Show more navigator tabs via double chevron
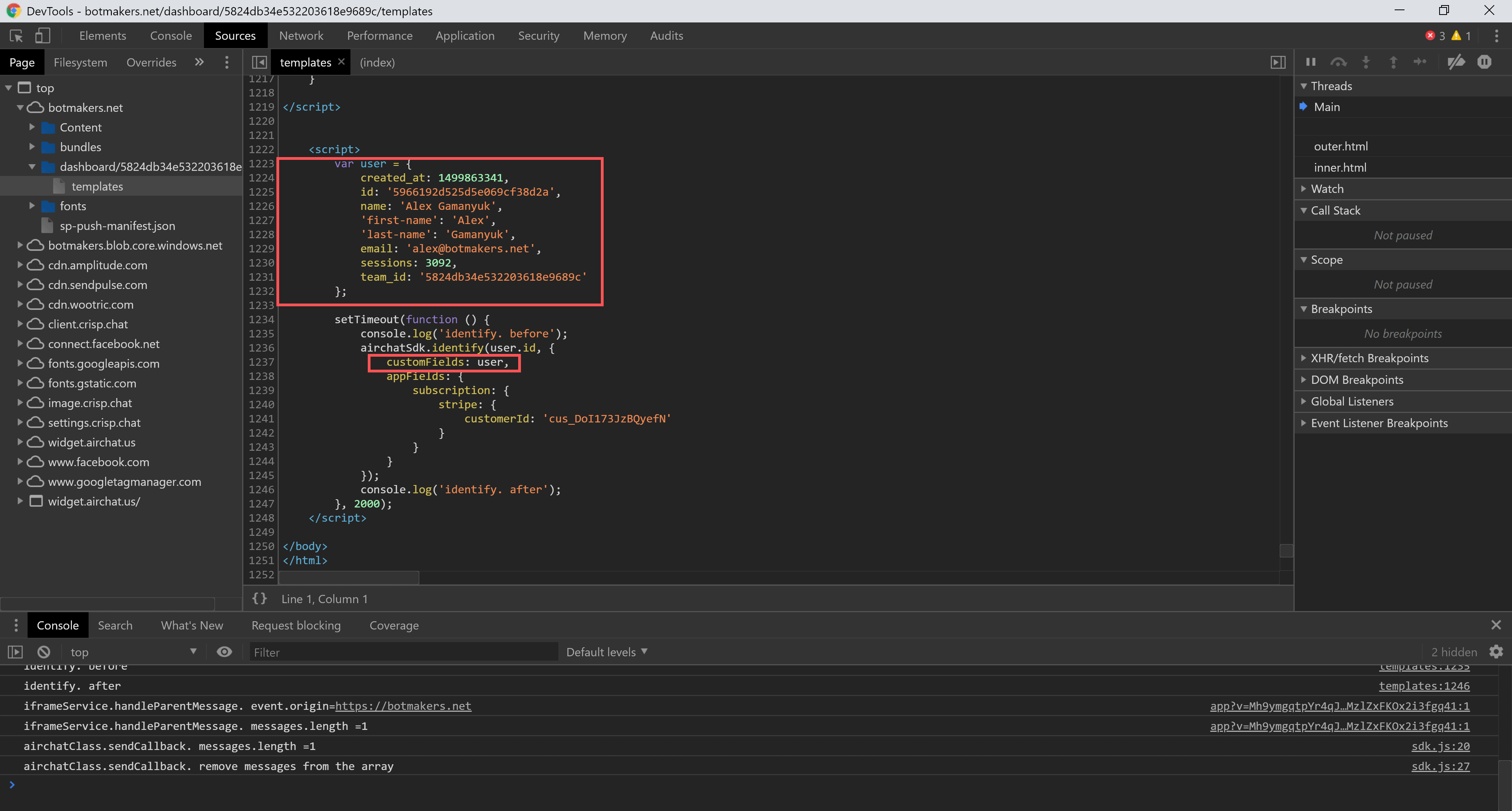Screen dimensions: 1512x811 coord(200,62)
